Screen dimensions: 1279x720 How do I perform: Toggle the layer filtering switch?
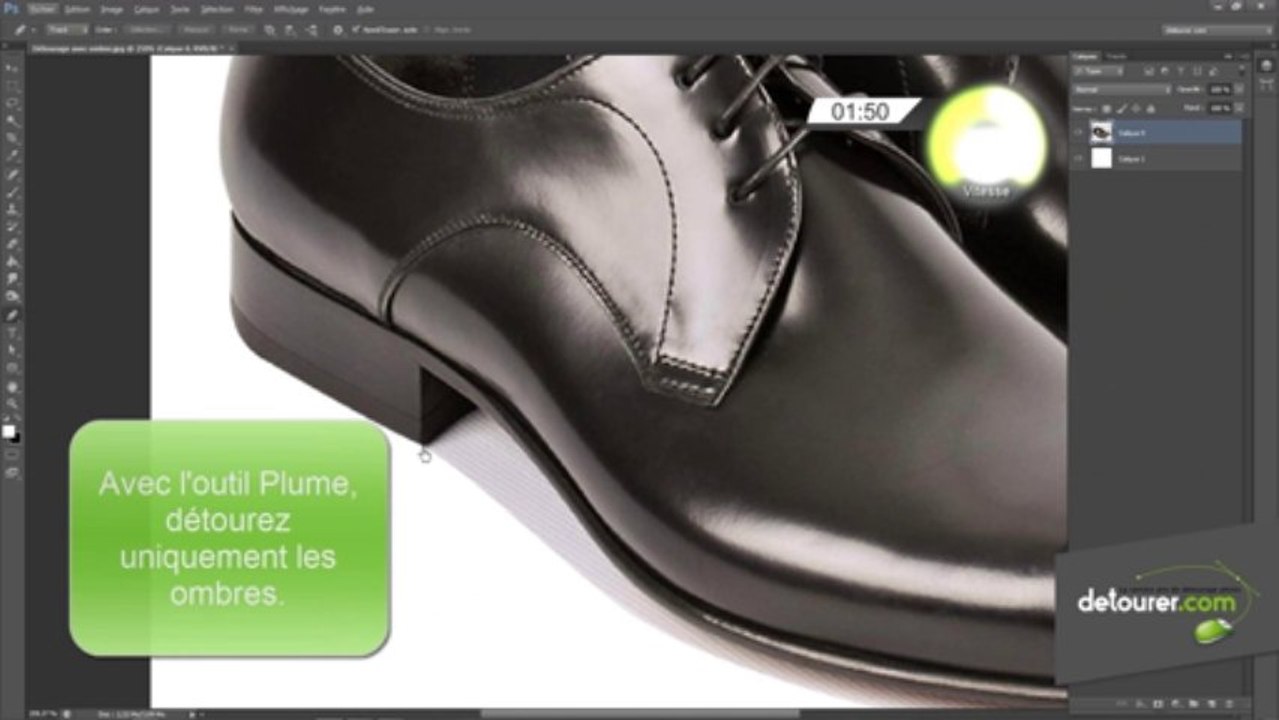(x=1242, y=71)
